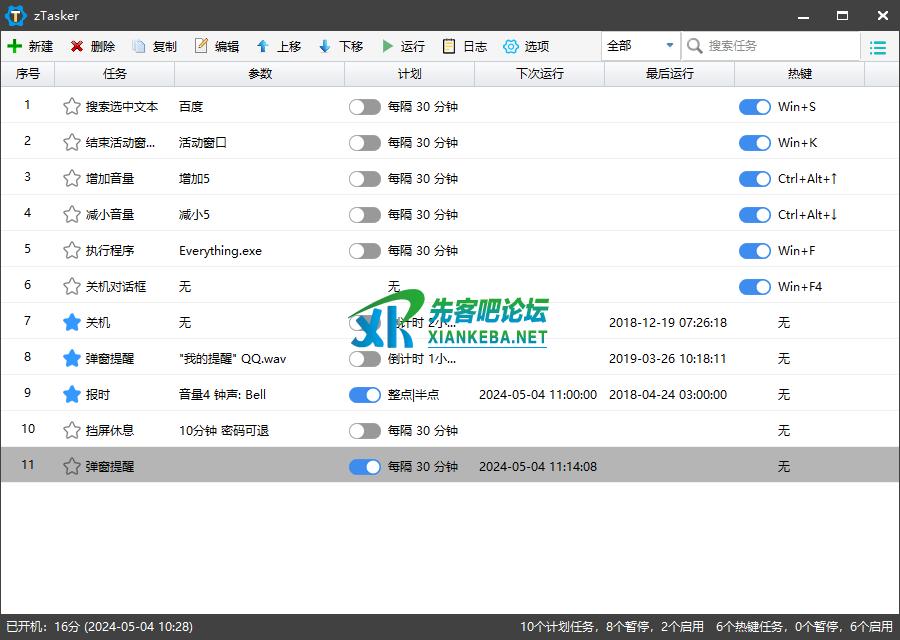This screenshot has height=640, width=900.
Task: Disable the Win+F4 hotkey toggle
Action: (x=754, y=287)
